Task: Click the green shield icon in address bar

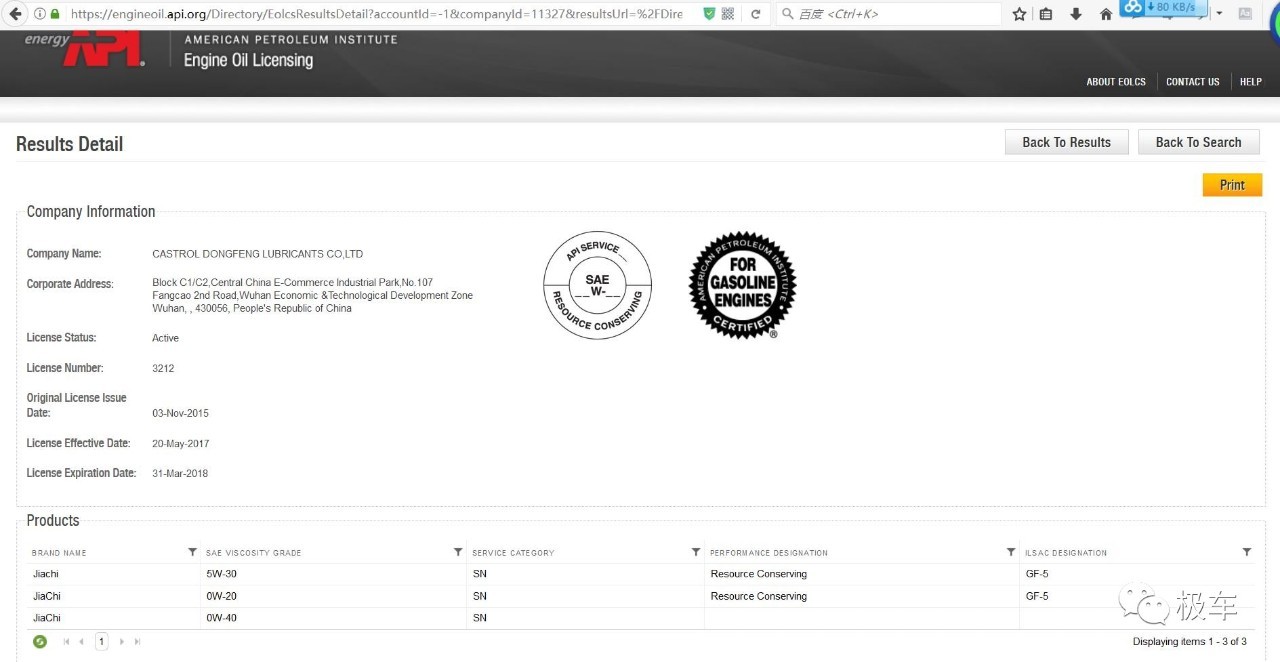Action: click(709, 14)
